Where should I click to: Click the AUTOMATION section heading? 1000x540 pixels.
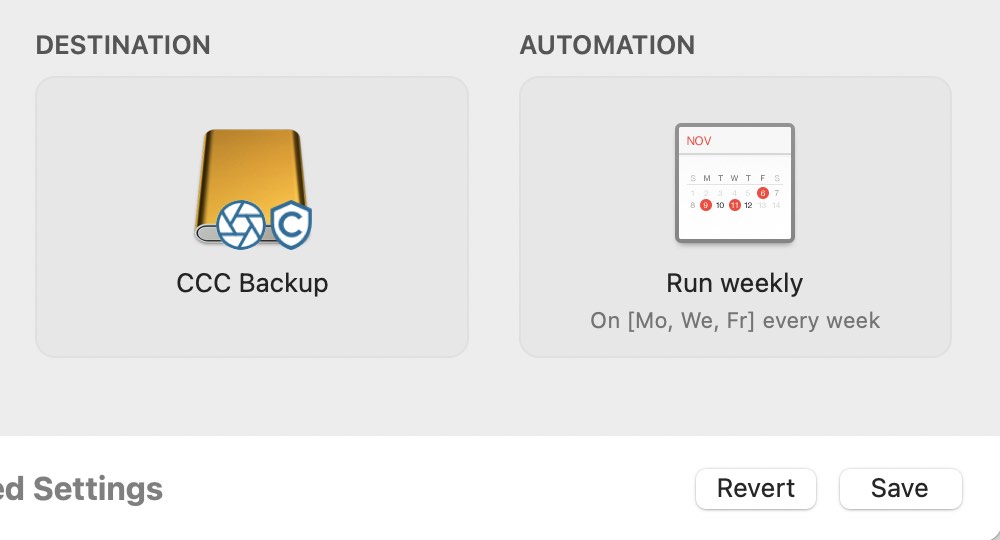pos(607,45)
